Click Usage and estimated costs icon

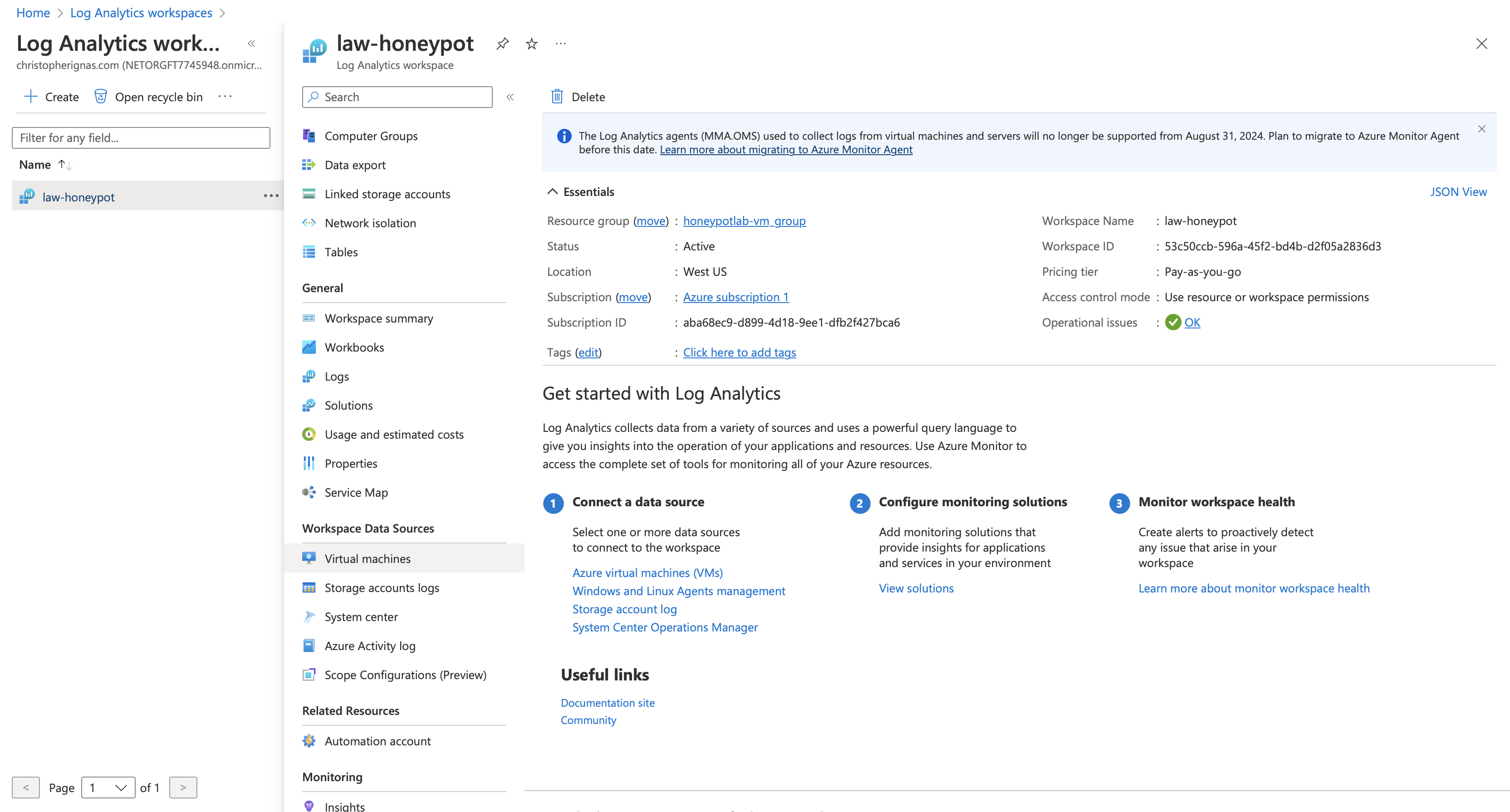tap(309, 434)
